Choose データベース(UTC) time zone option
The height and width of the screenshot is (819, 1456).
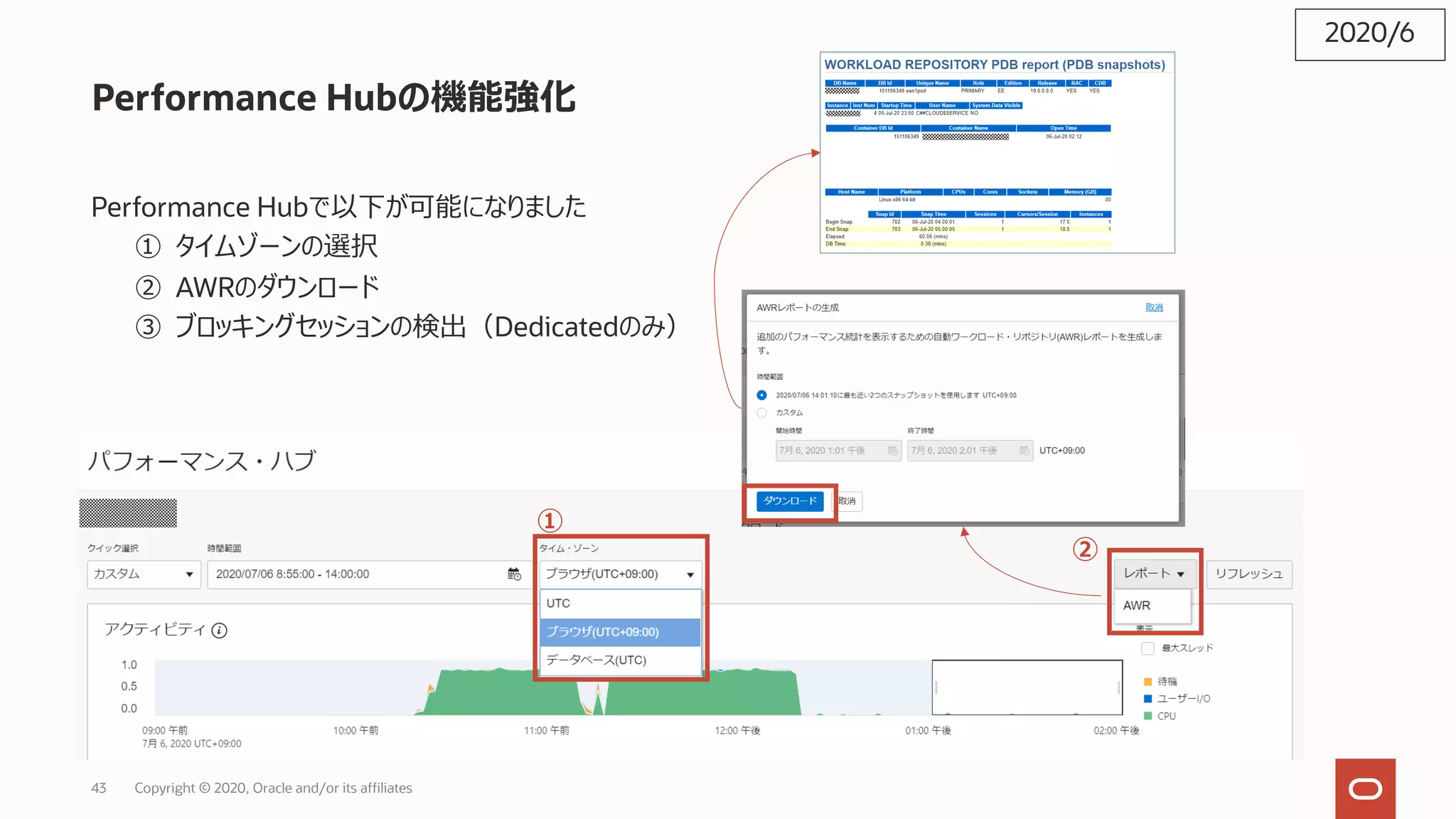pos(621,660)
